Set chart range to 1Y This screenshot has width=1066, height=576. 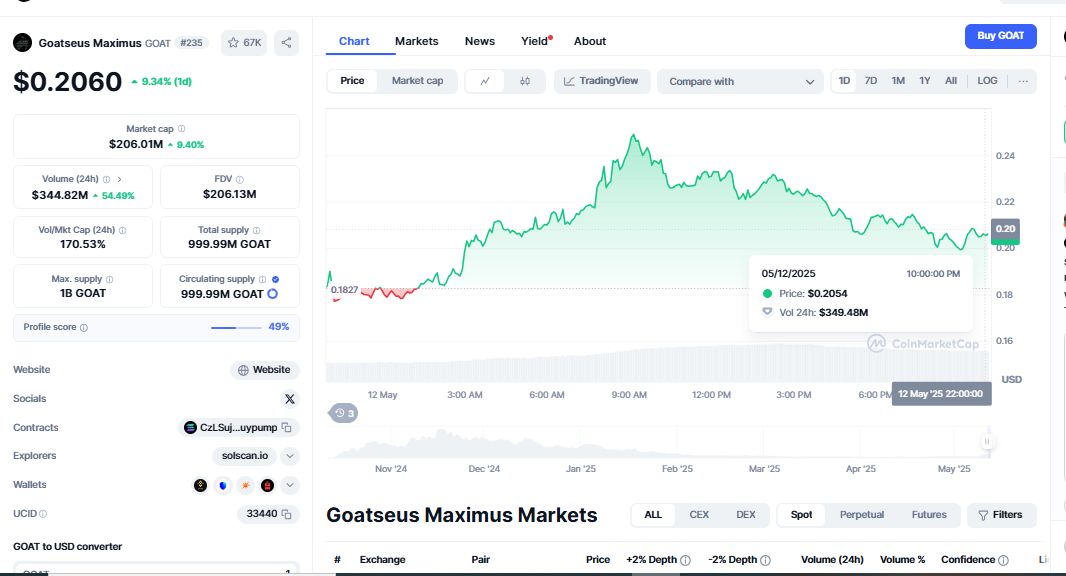[925, 81]
